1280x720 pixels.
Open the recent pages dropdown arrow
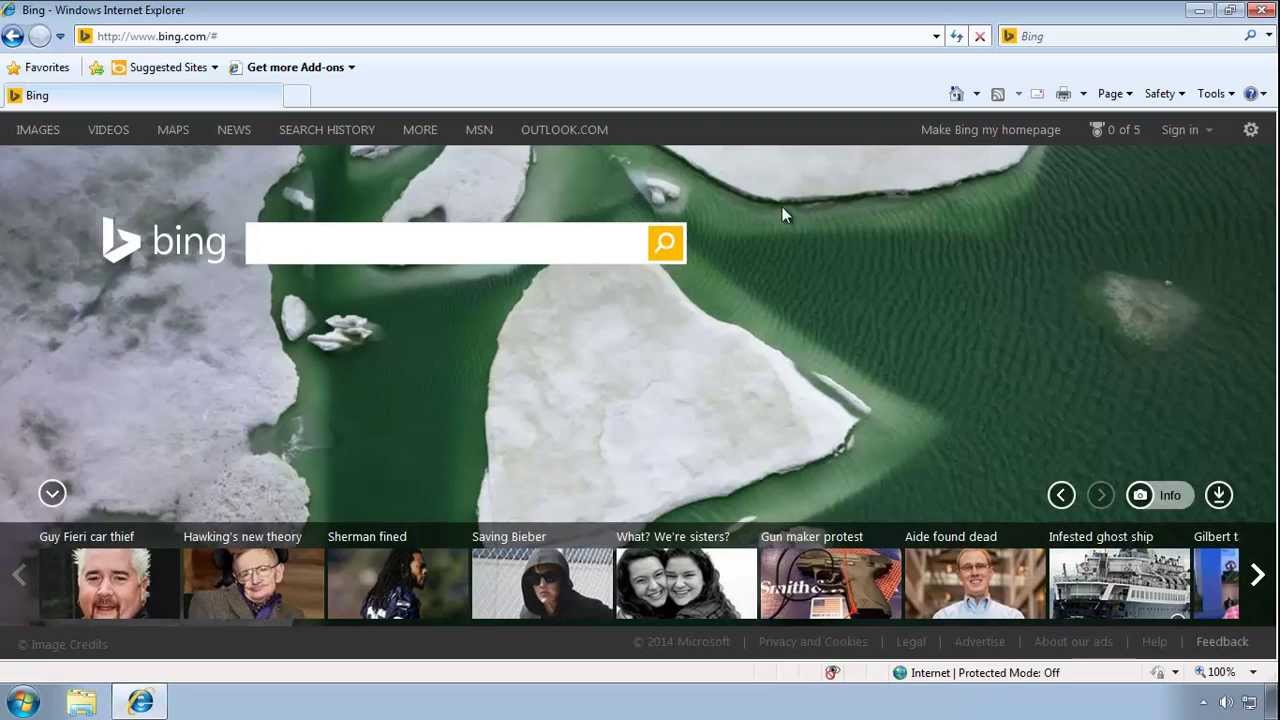point(60,36)
